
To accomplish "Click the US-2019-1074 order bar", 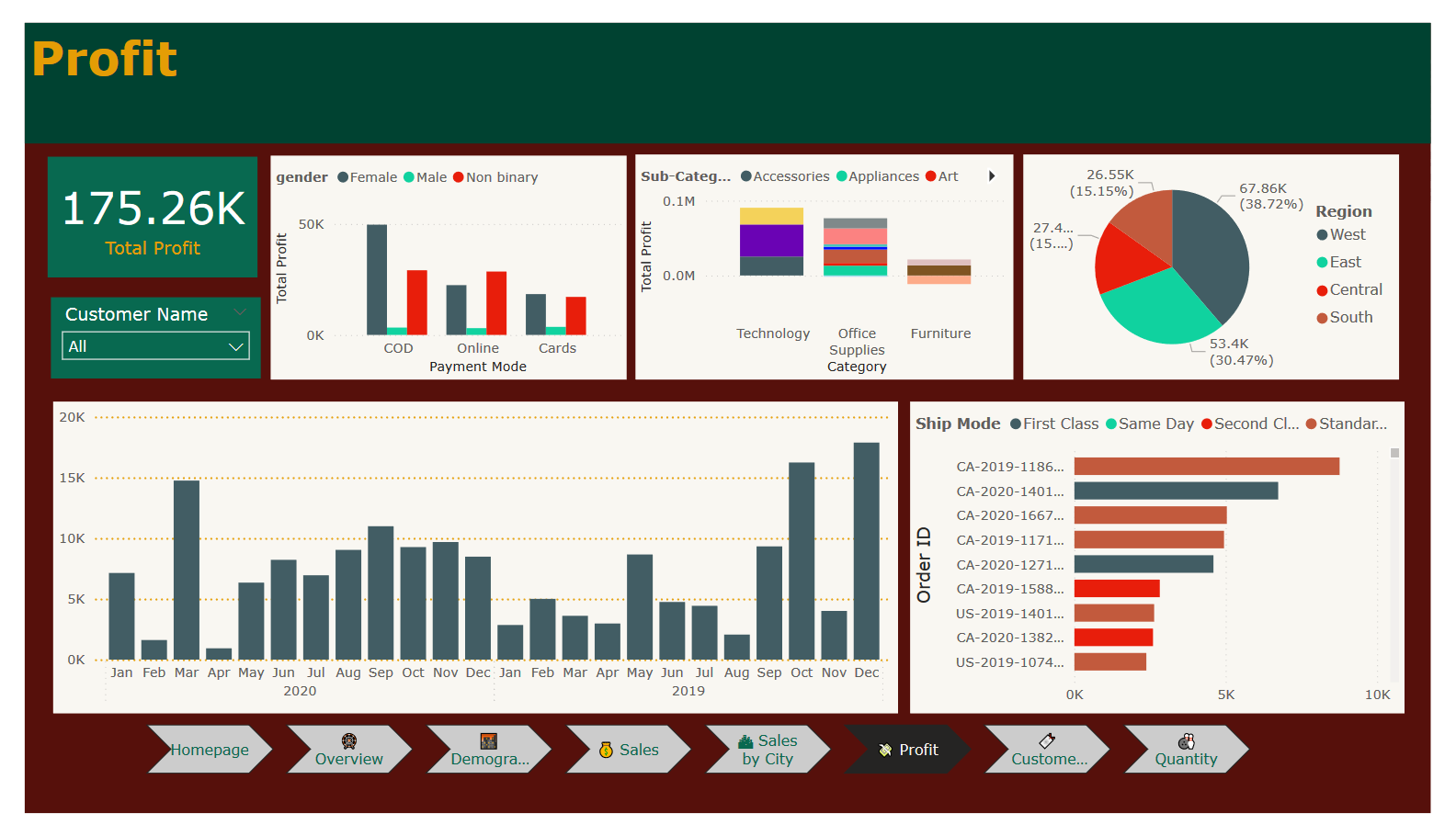I will click(1110, 661).
